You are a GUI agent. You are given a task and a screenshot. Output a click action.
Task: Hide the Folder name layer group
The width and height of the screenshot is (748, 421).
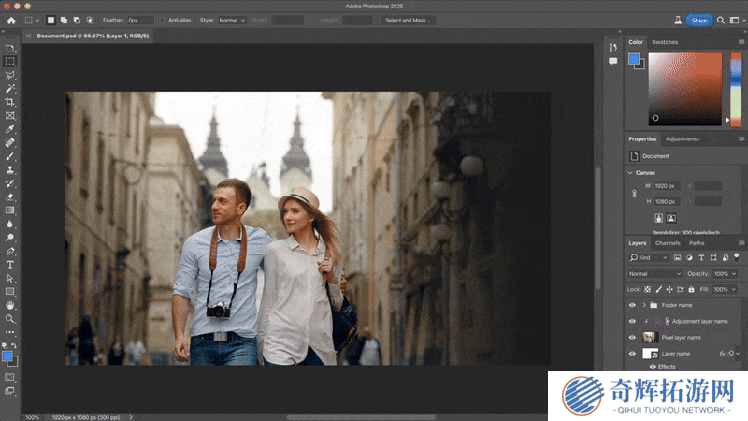(632, 305)
